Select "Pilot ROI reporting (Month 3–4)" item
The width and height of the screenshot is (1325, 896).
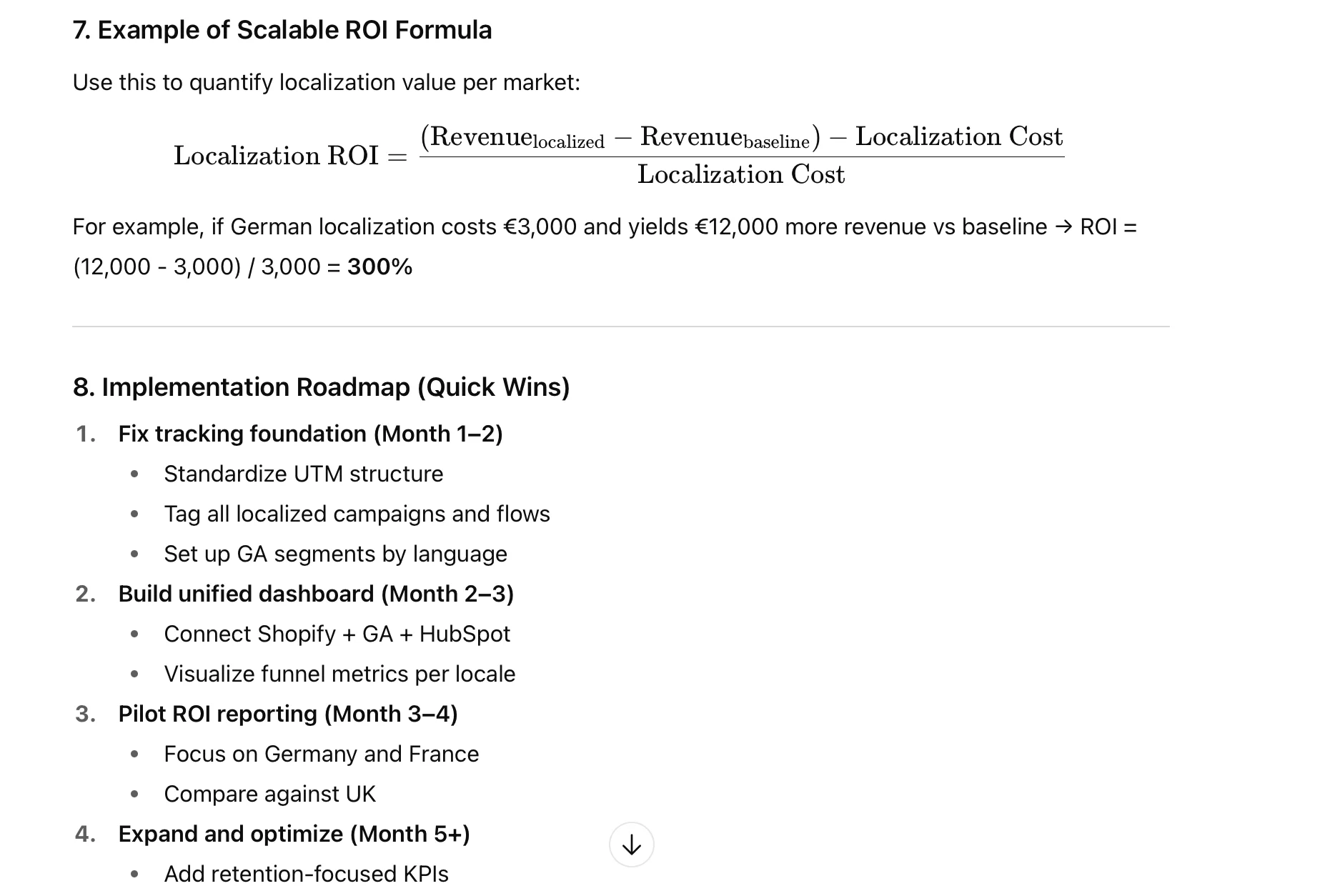(x=288, y=714)
